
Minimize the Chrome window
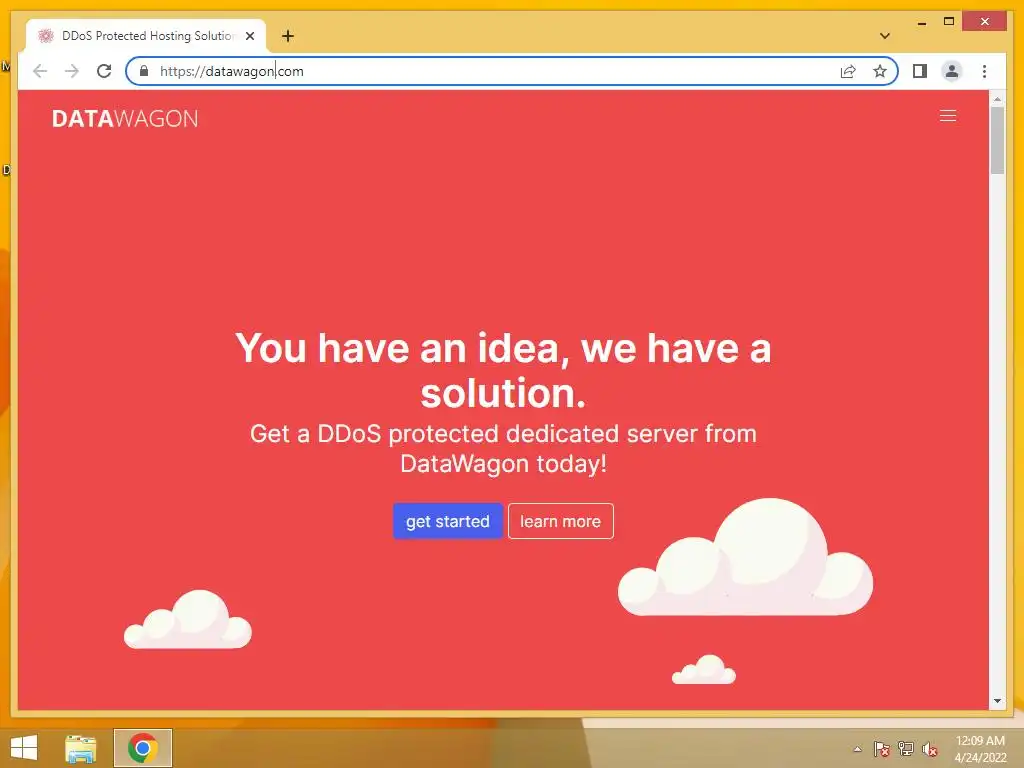point(921,22)
